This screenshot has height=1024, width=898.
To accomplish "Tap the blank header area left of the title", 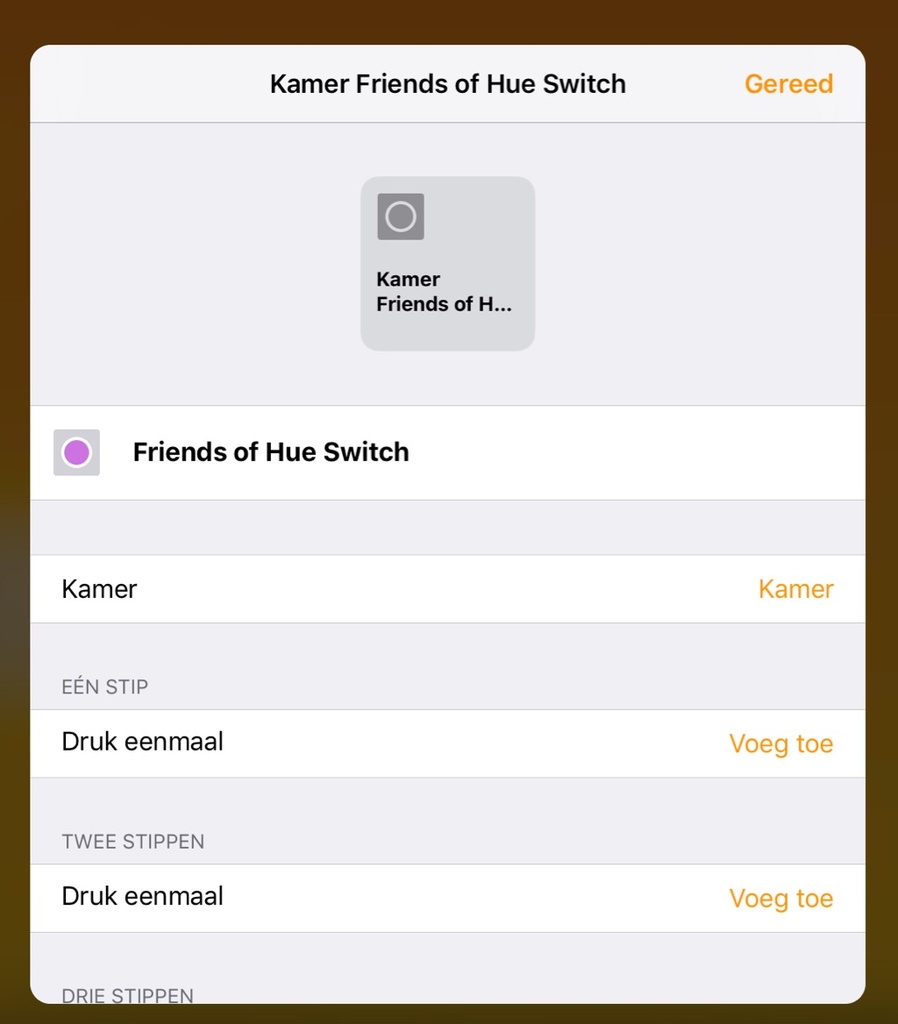I will click(140, 84).
